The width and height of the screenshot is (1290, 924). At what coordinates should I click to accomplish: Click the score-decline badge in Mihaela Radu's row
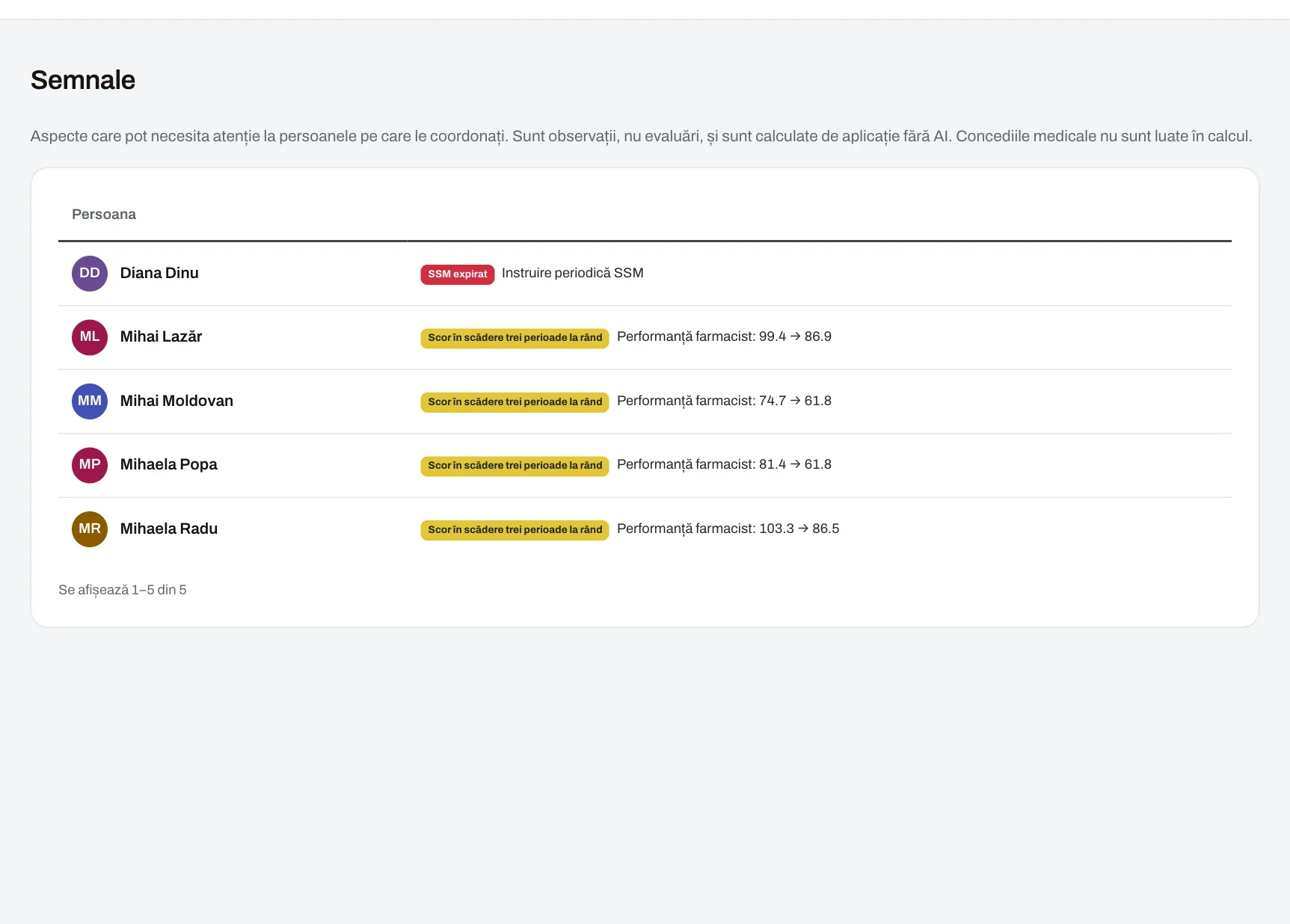point(515,530)
